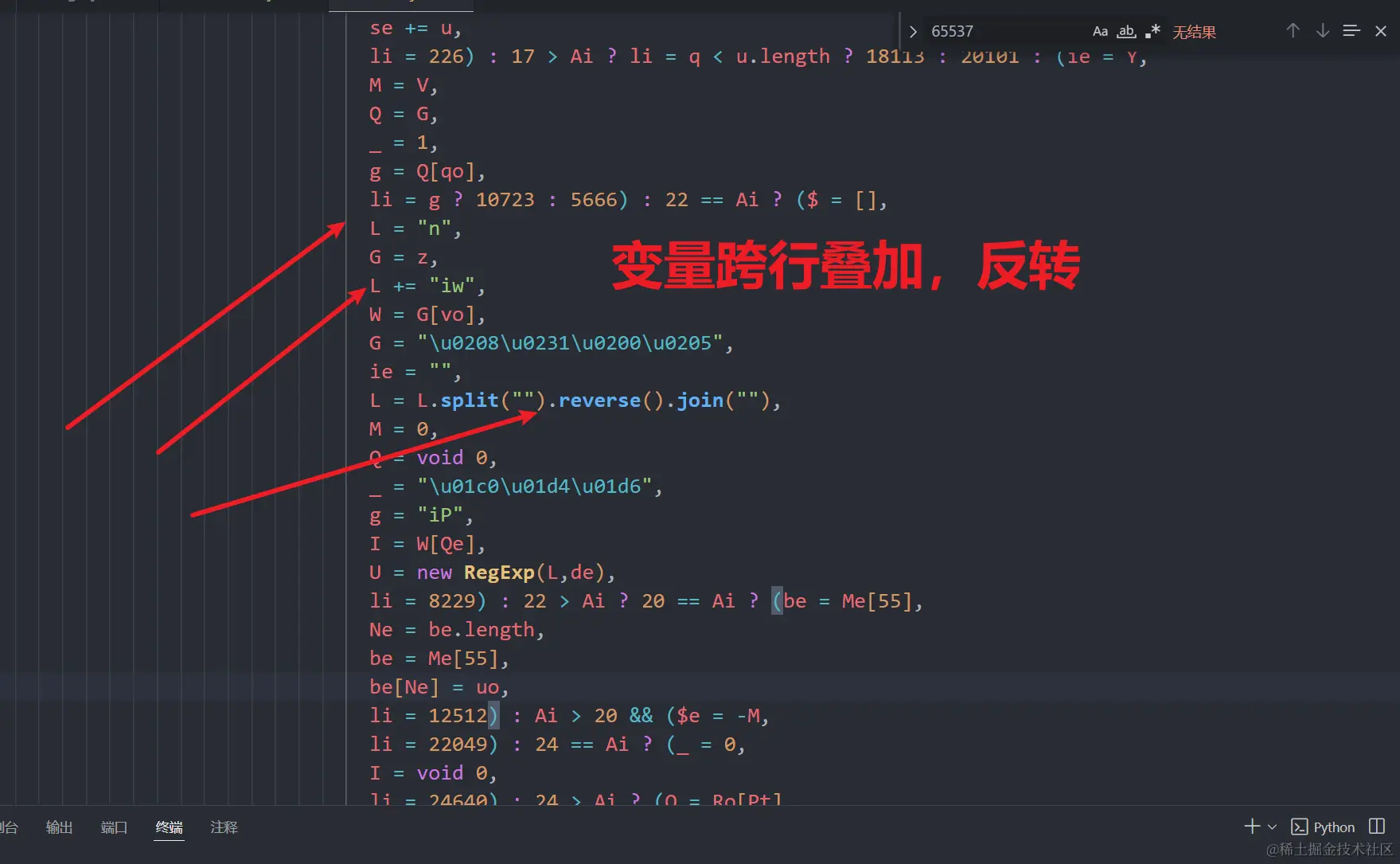Switch to the 端口 tab
This screenshot has height=864, width=1400.
click(x=114, y=827)
